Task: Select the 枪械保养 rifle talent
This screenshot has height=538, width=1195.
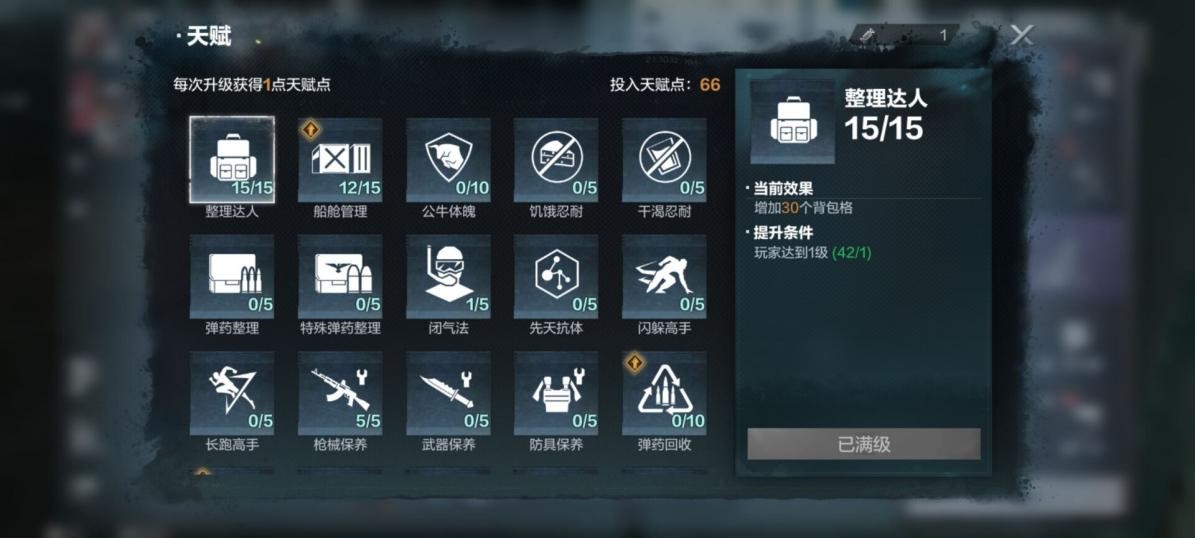Action: click(x=340, y=393)
